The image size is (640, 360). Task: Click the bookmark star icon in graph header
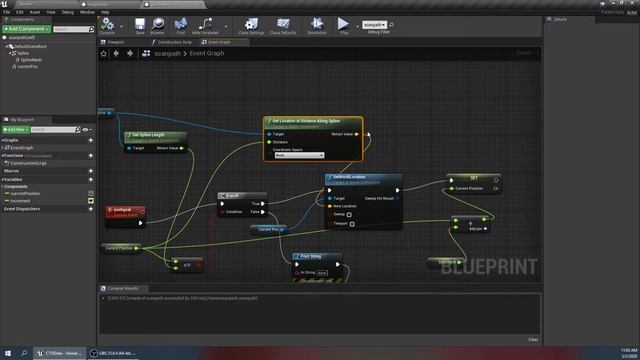tap(104, 53)
